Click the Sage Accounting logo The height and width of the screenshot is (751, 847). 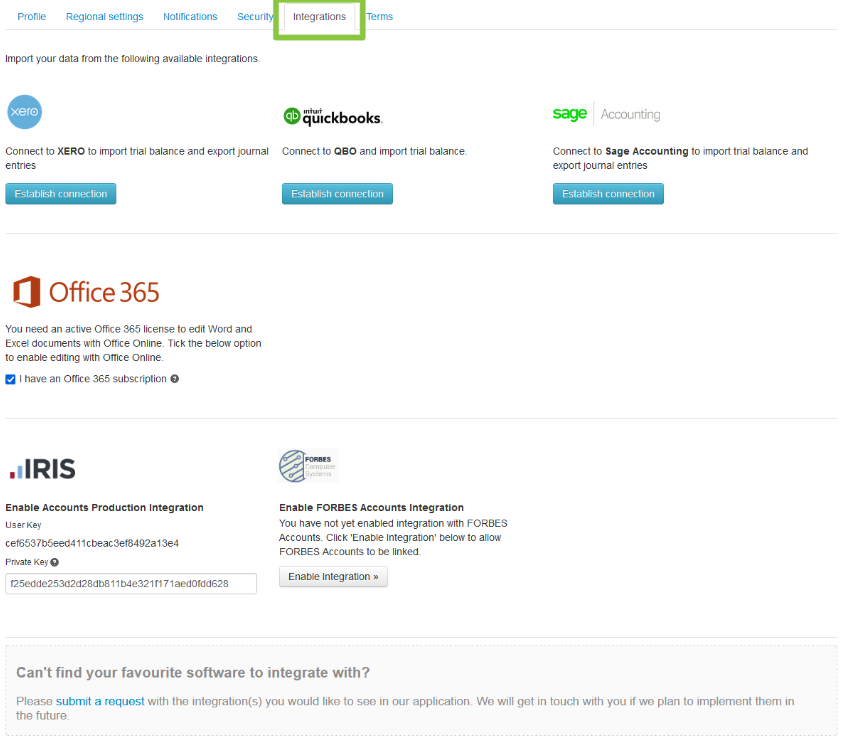point(606,114)
